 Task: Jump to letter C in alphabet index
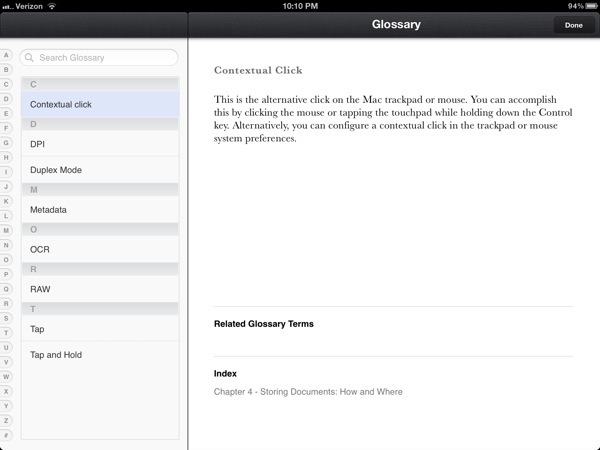click(x=6, y=84)
